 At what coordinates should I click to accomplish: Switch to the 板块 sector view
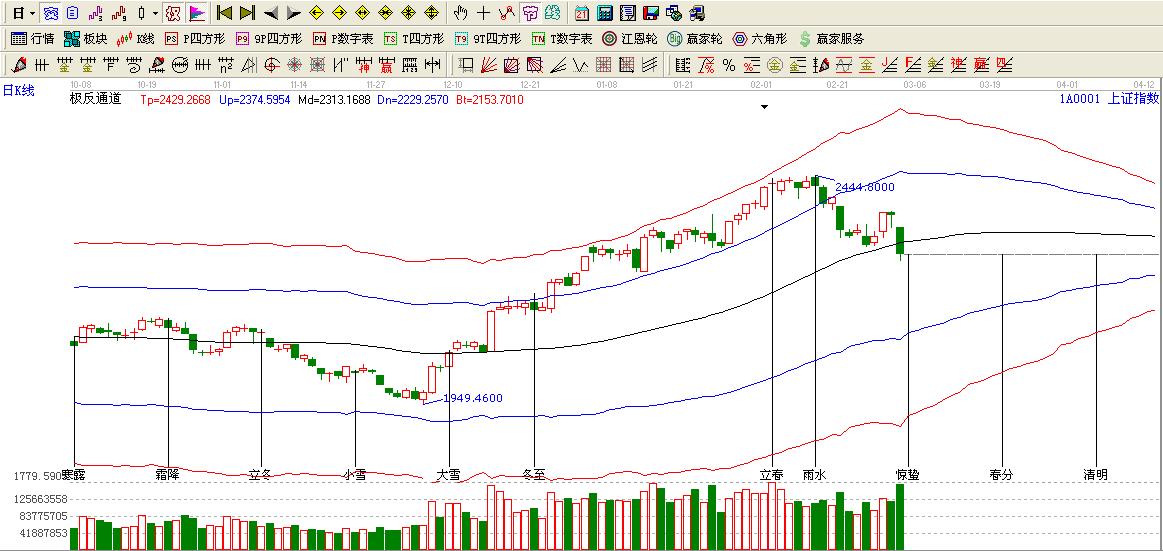(x=85, y=39)
